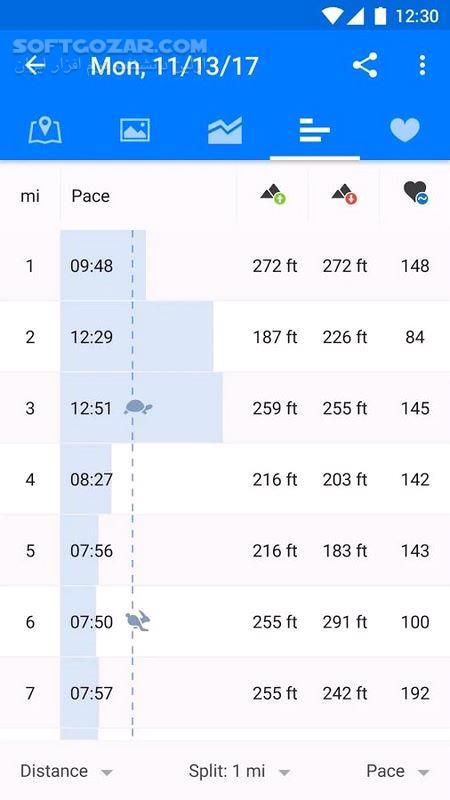Share this workout via share icon
450x800 pixels.
pos(365,65)
